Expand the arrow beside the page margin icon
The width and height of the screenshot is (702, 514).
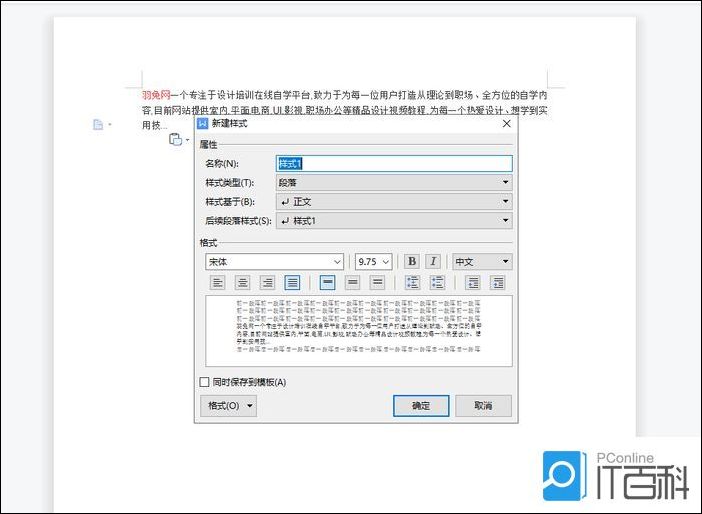point(110,124)
